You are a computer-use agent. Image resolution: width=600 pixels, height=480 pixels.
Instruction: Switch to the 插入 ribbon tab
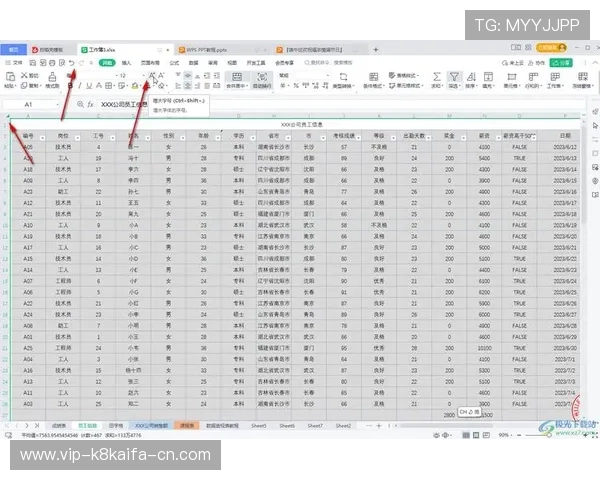pos(126,62)
